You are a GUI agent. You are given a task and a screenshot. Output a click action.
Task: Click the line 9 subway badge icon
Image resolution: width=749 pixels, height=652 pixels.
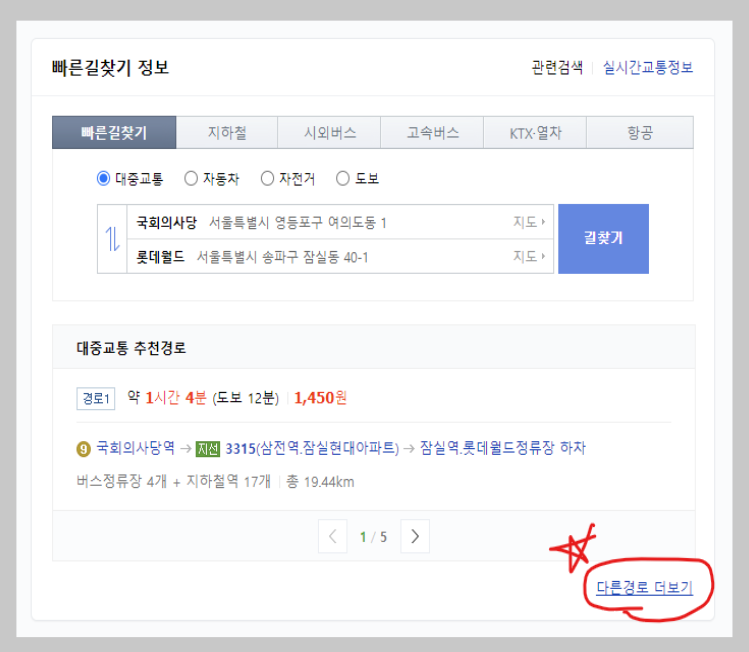pos(84,449)
